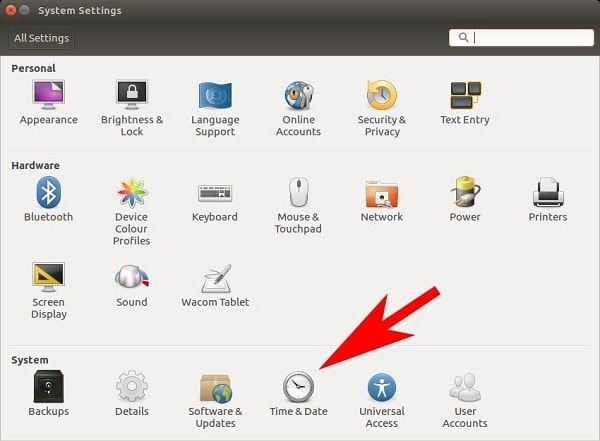Screen dimensions: 600x441
Task: Open the Keyboard settings icon
Action: coord(215,193)
